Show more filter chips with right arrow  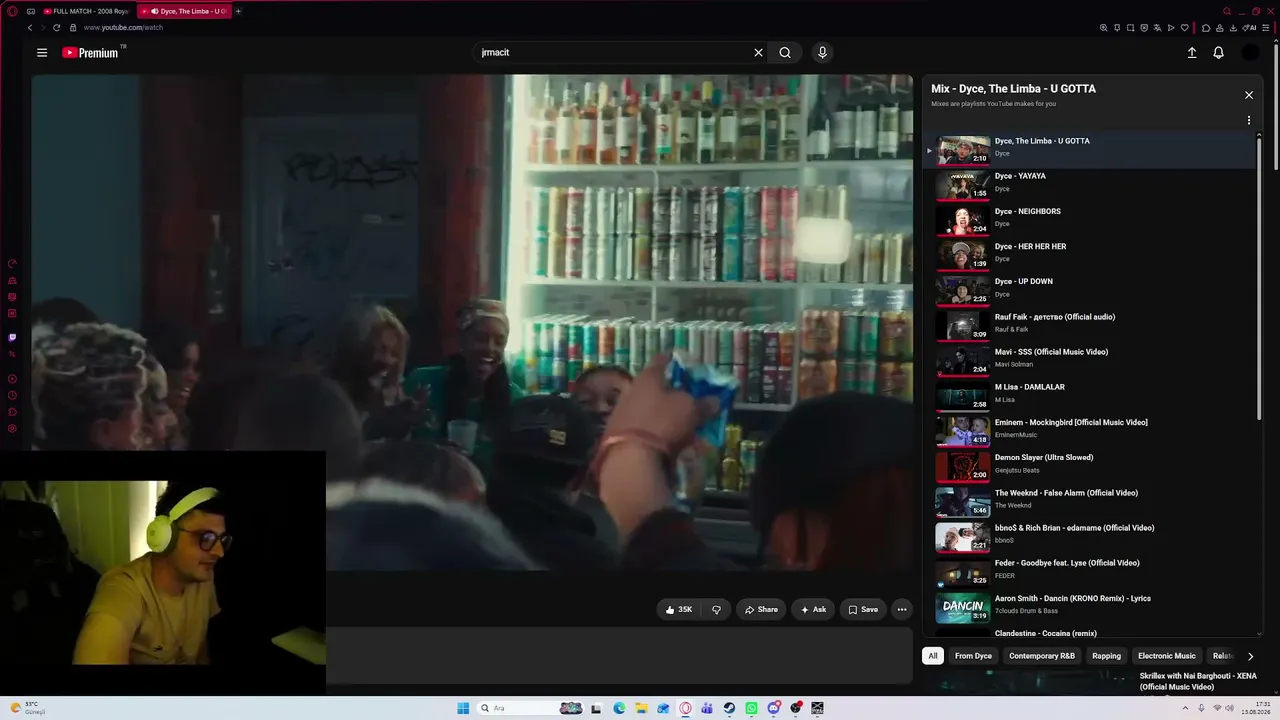[x=1250, y=656]
